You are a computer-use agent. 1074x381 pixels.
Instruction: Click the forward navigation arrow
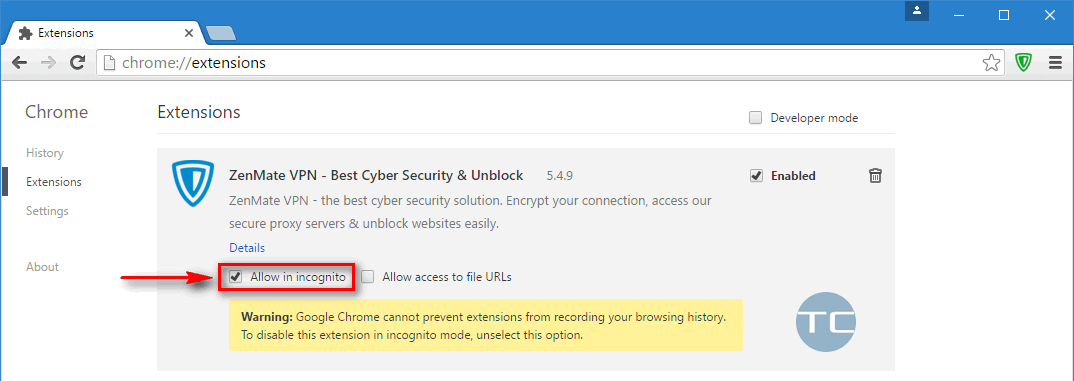49,63
